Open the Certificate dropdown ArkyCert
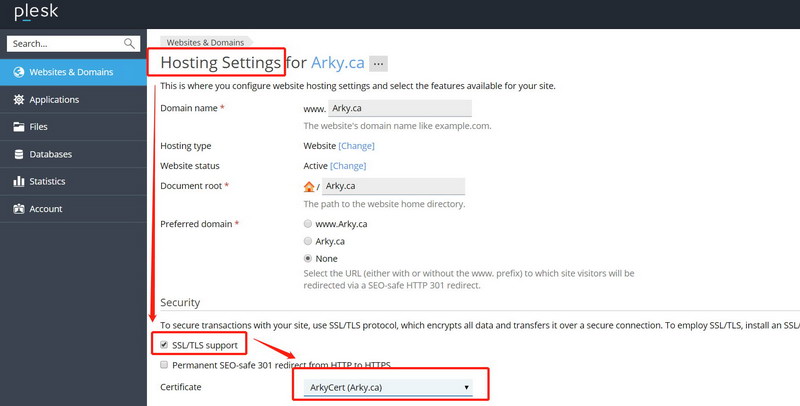Viewport: 800px width, 406px height. click(388, 388)
